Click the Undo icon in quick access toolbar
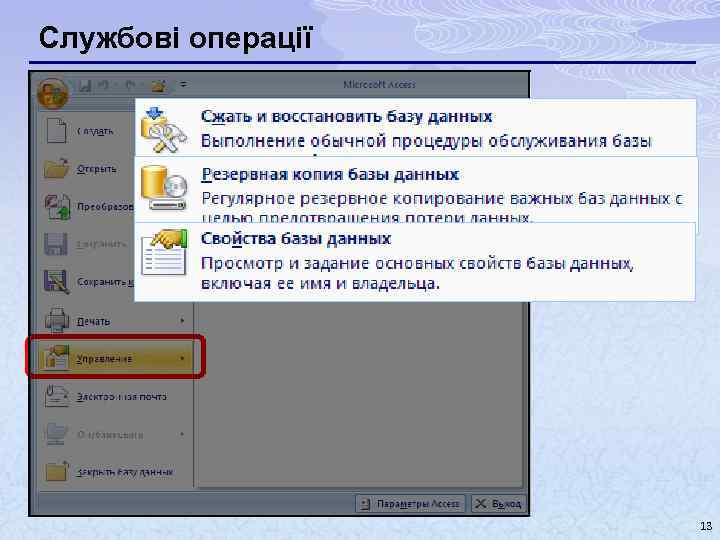Screen dimensions: 720x540 [104, 85]
